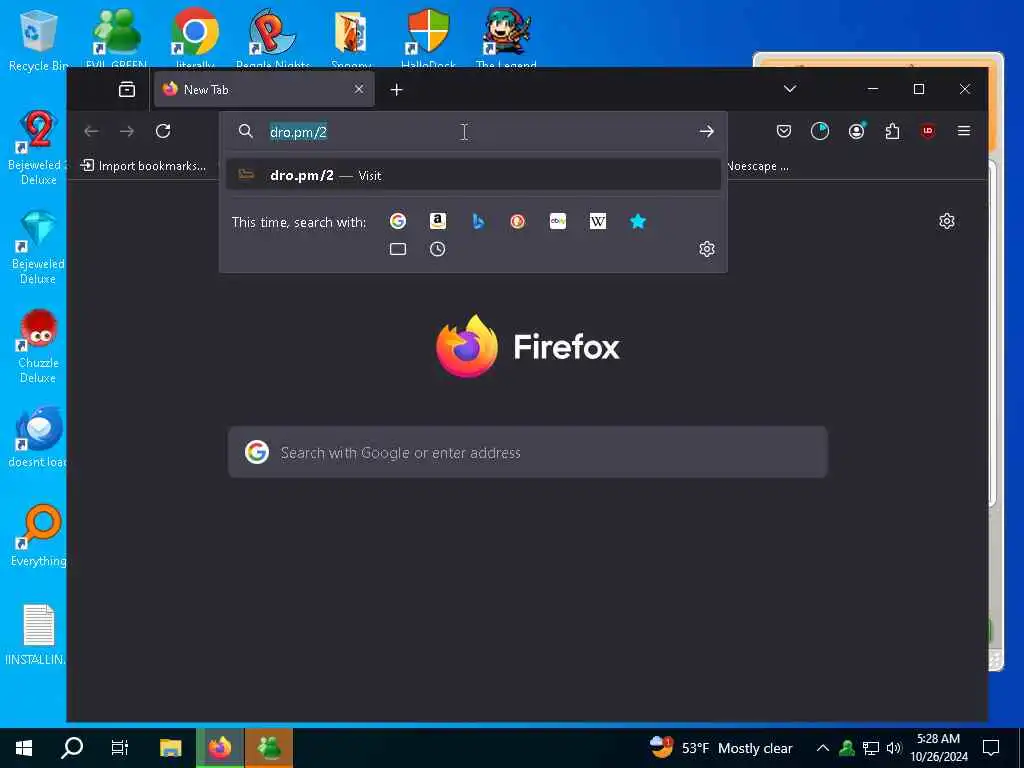
Task: Open the Windows Start menu
Action: pyautogui.click(x=24, y=748)
